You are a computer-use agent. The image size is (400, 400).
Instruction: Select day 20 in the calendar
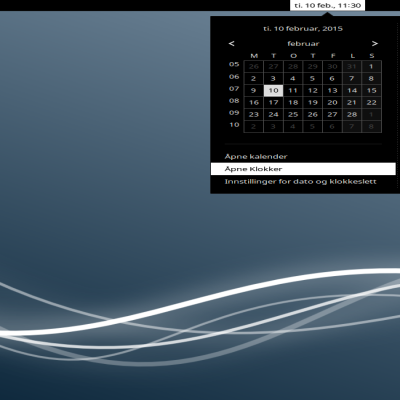(332, 102)
